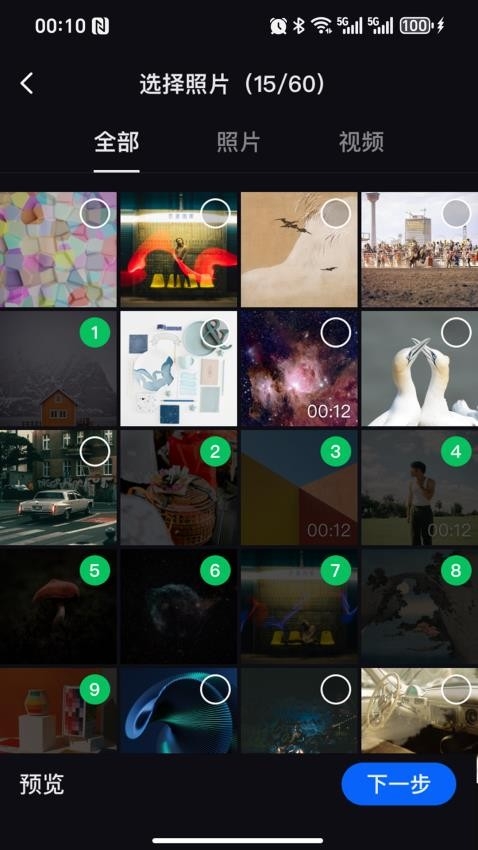This screenshot has height=850, width=478.
Task: Switch to the 视频 tab
Action: (x=361, y=142)
